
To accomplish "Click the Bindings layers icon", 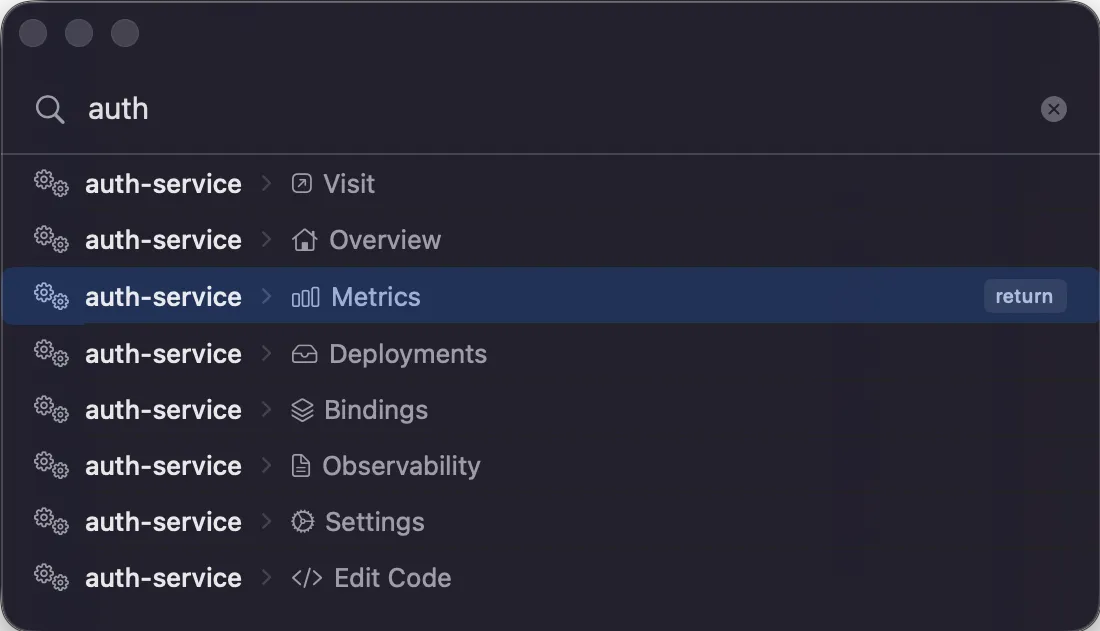I will coord(303,409).
